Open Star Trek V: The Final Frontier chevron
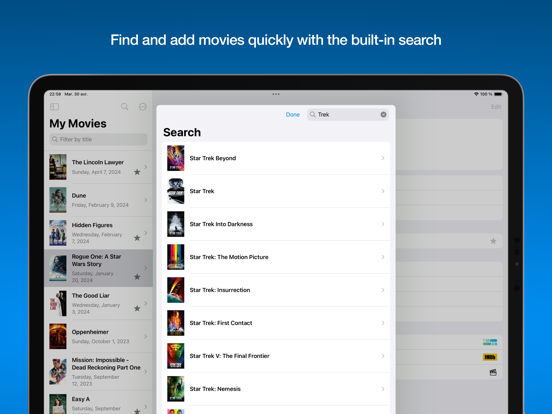The height and width of the screenshot is (414, 552). click(383, 356)
